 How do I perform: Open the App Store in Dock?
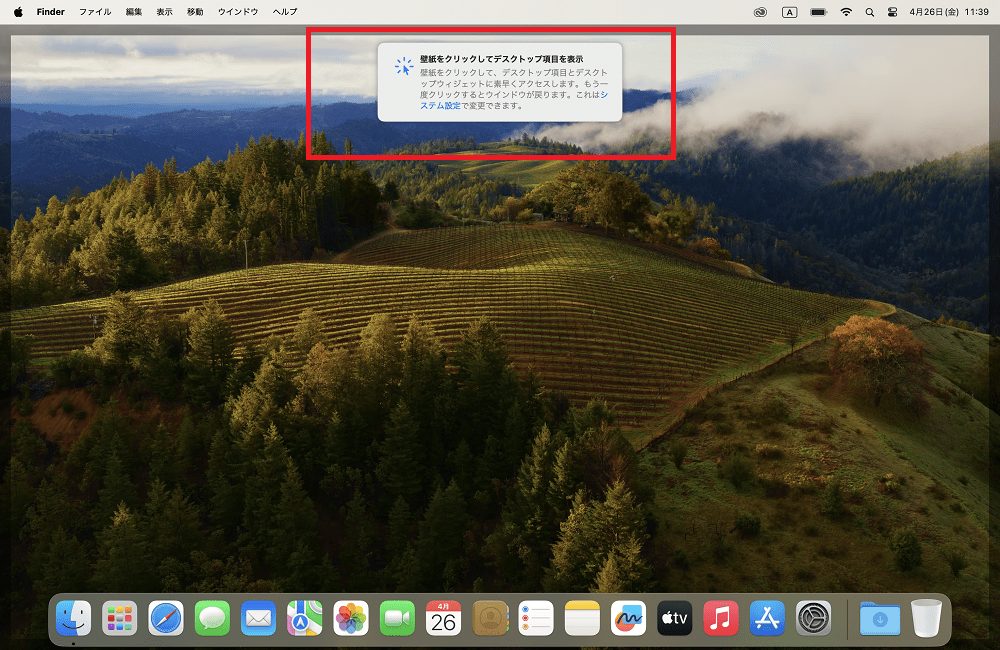click(767, 618)
